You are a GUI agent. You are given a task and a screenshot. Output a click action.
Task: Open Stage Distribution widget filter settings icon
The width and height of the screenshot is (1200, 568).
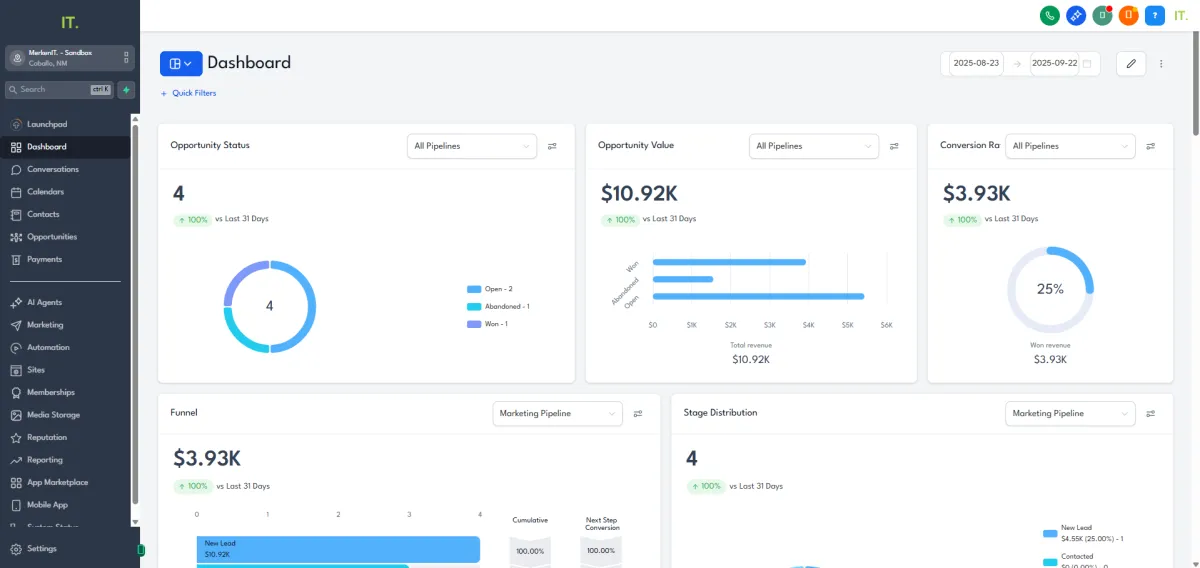[x=1151, y=413]
